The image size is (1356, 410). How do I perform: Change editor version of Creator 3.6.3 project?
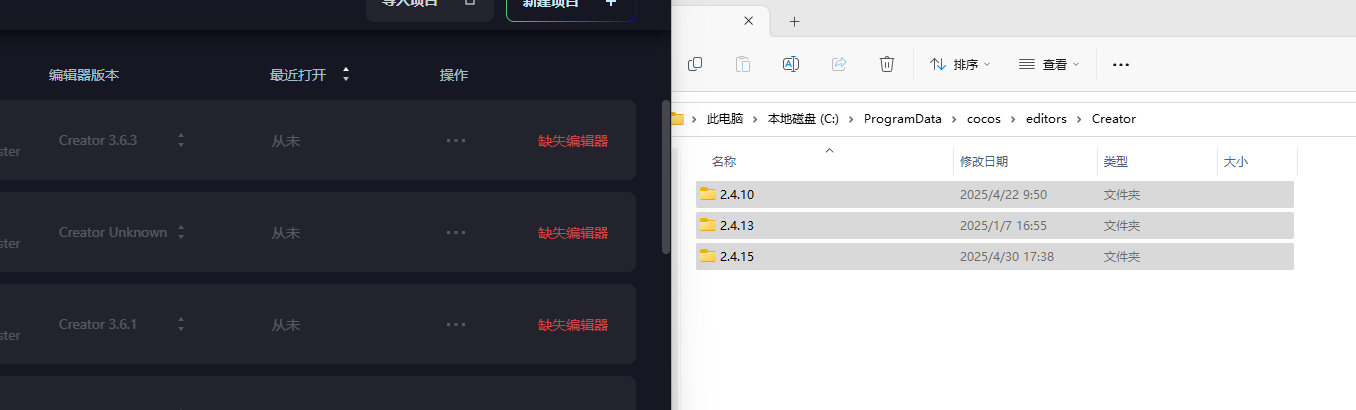click(181, 141)
